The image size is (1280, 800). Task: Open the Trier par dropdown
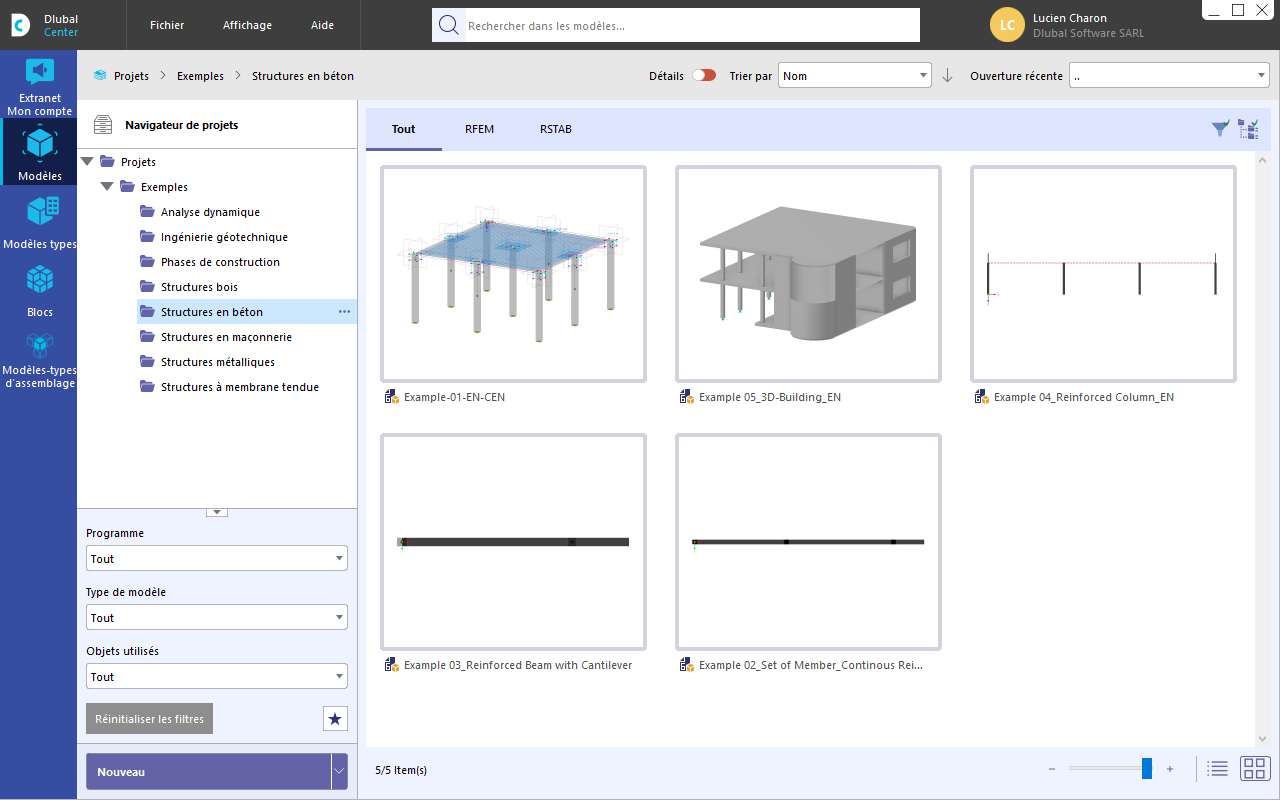(x=855, y=75)
